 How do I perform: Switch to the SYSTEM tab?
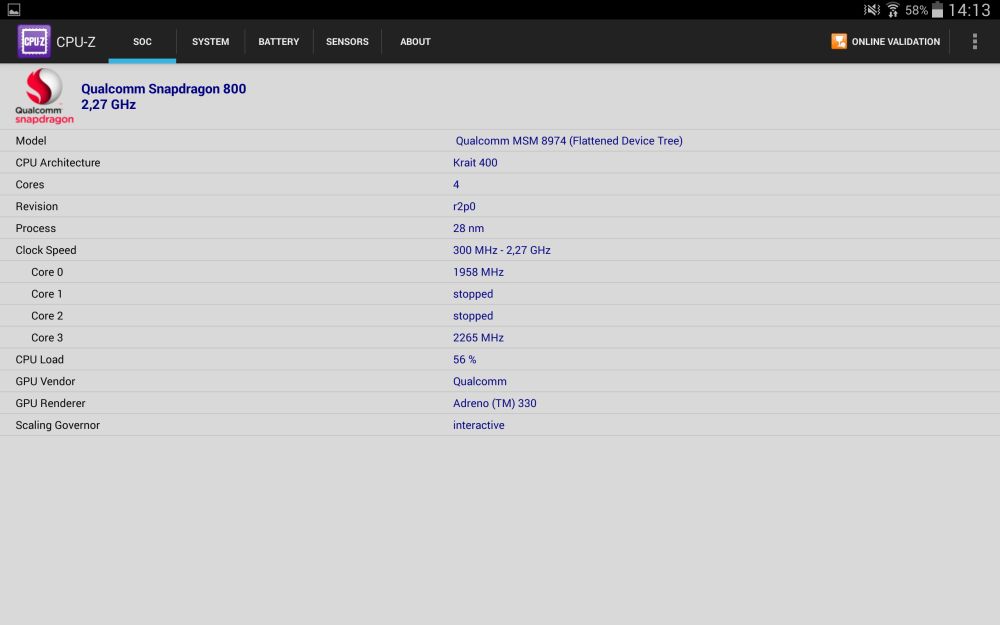pyautogui.click(x=210, y=41)
